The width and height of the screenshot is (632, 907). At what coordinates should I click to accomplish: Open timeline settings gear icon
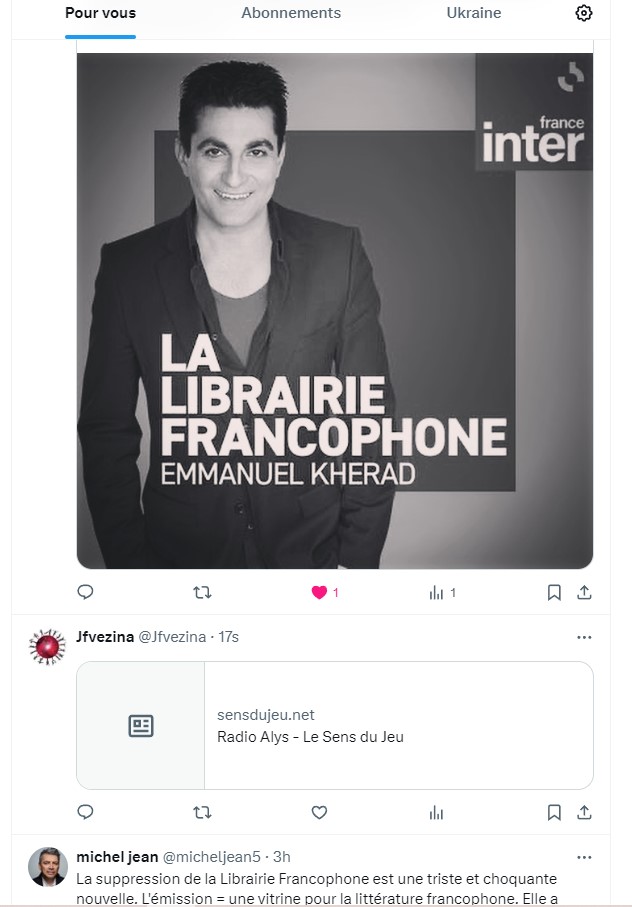click(584, 13)
